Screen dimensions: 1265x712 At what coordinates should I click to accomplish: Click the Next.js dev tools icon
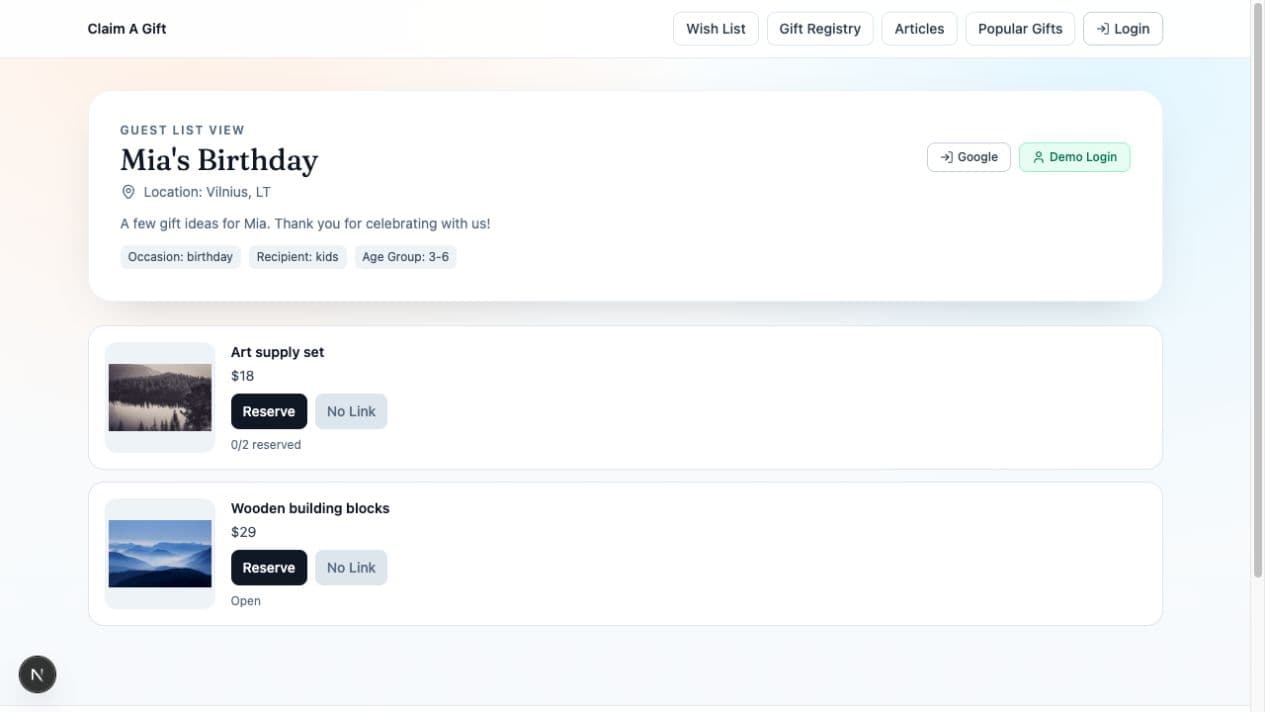coord(37,674)
